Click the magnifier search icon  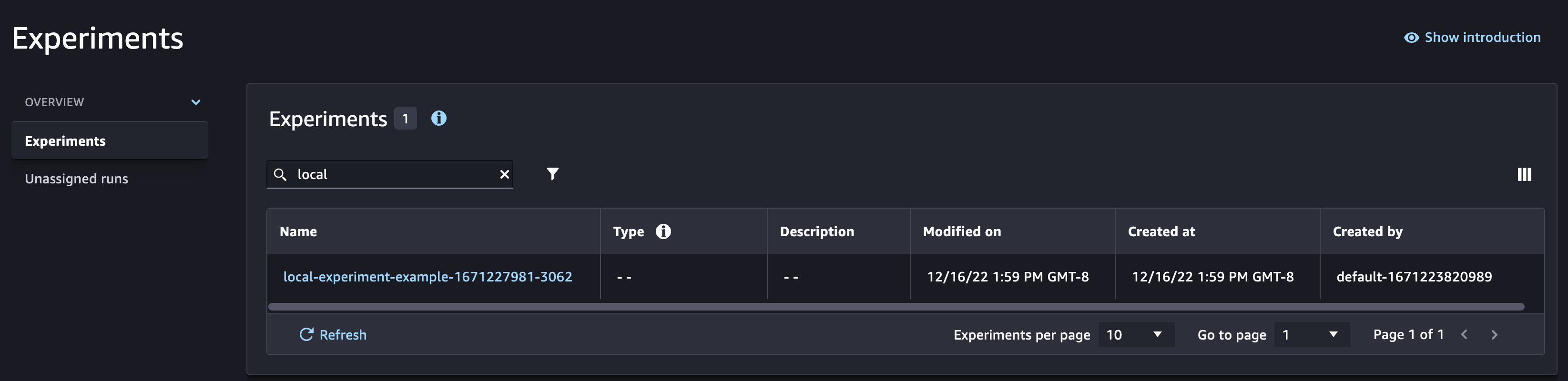(x=280, y=175)
